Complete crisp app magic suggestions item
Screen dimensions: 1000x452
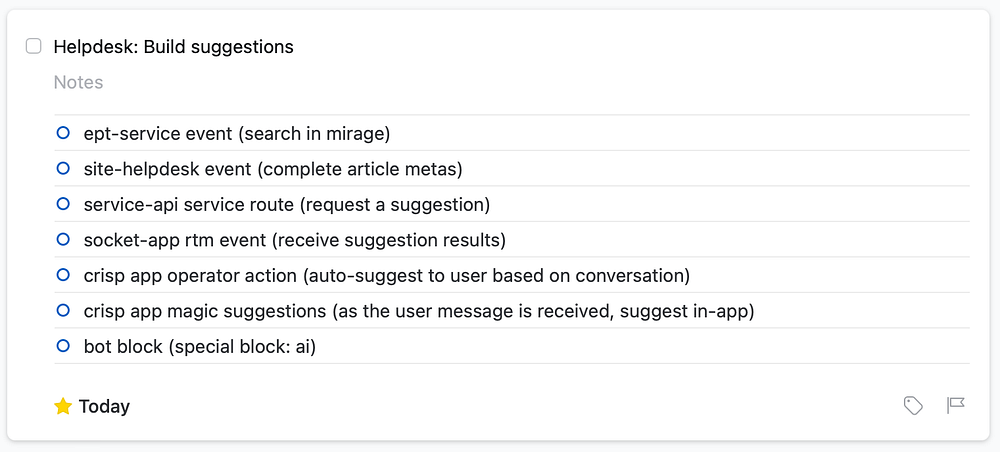63,311
